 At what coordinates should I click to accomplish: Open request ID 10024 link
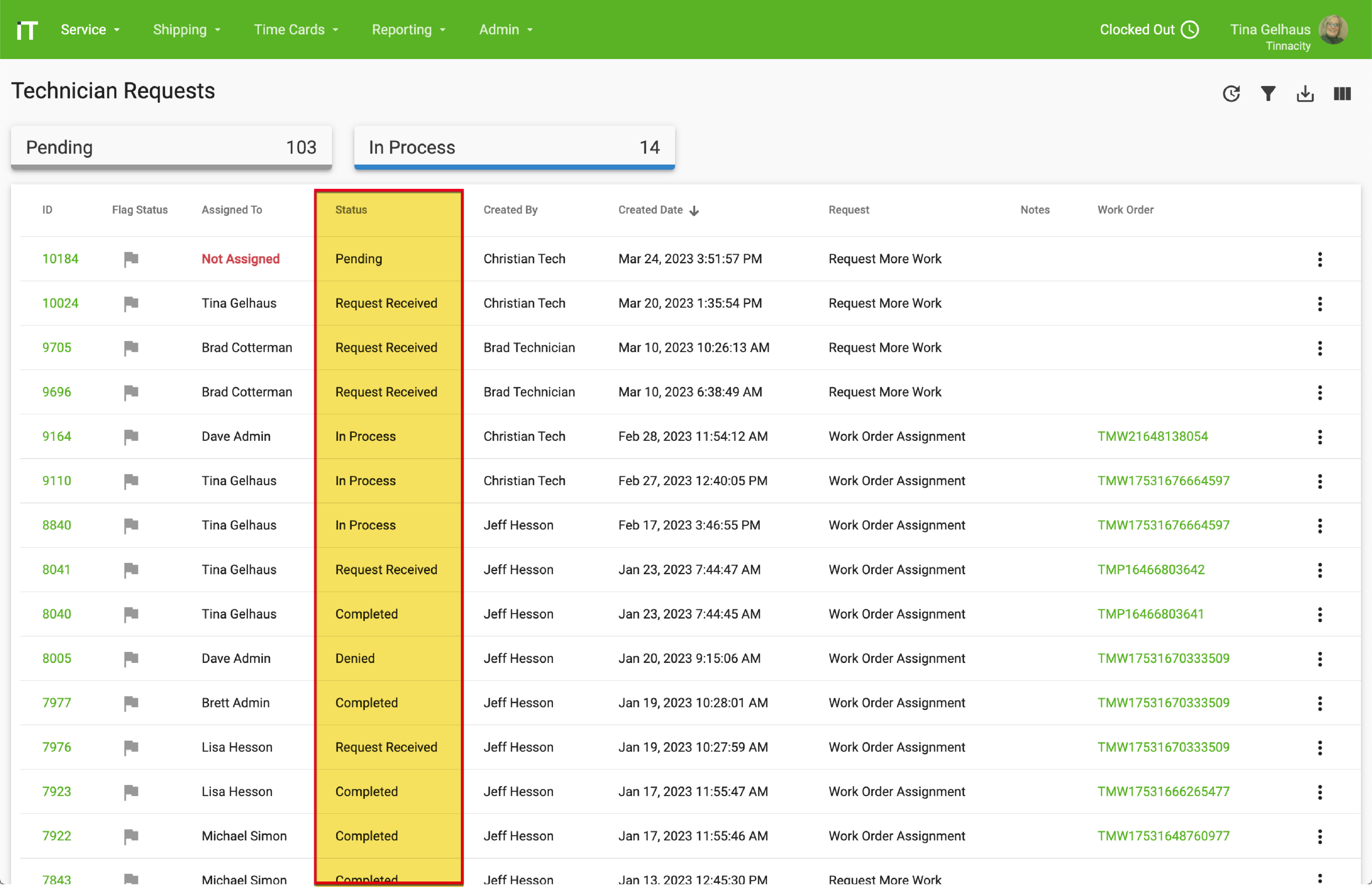pos(60,304)
